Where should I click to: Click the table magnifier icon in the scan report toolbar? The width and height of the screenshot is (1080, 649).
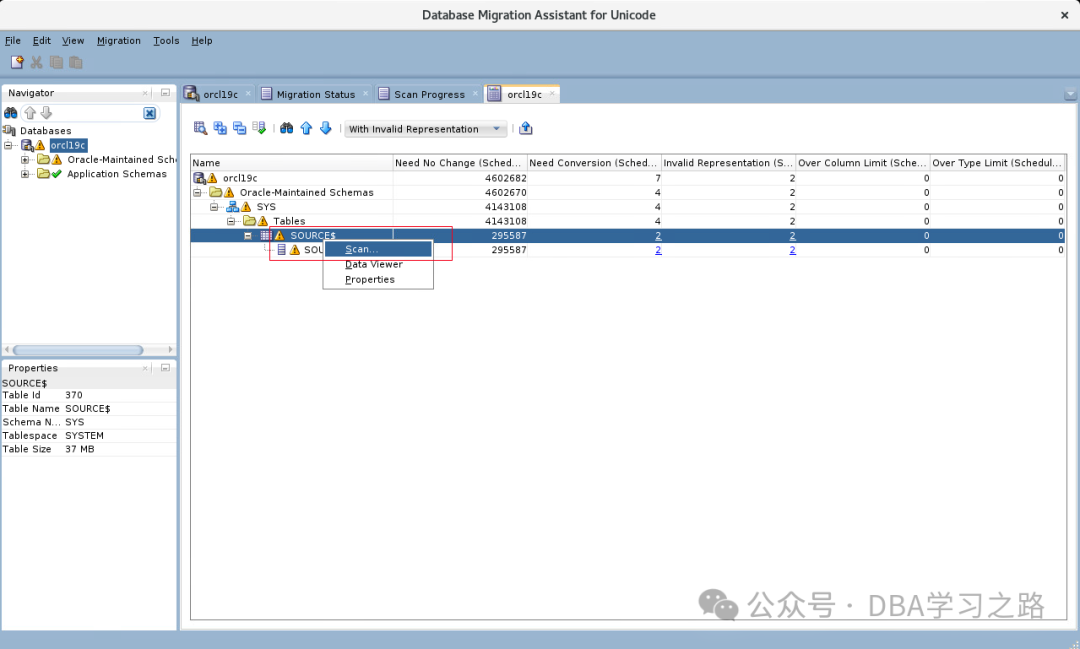pyautogui.click(x=200, y=128)
